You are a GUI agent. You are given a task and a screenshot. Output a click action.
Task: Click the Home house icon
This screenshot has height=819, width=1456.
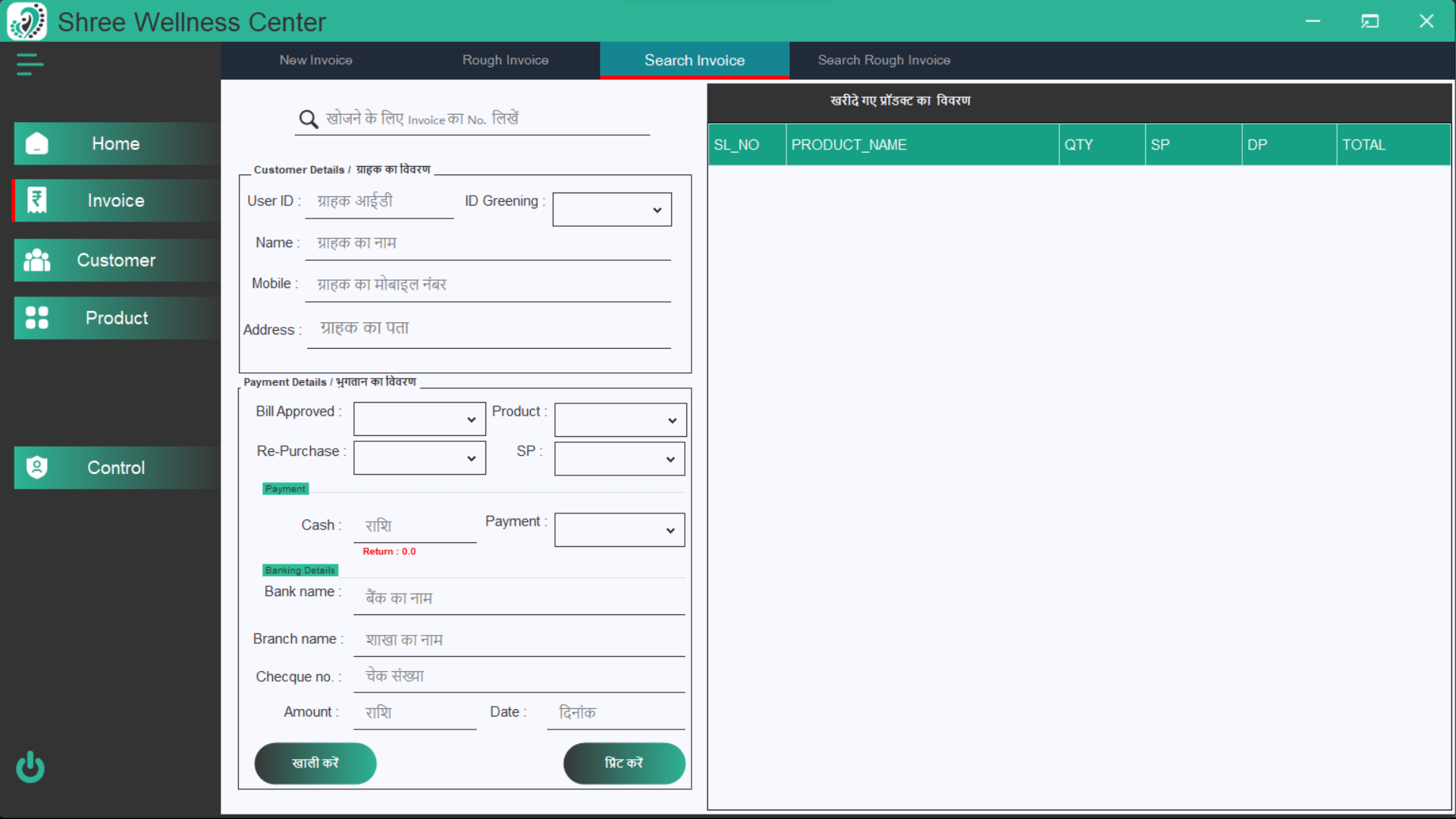click(x=36, y=143)
